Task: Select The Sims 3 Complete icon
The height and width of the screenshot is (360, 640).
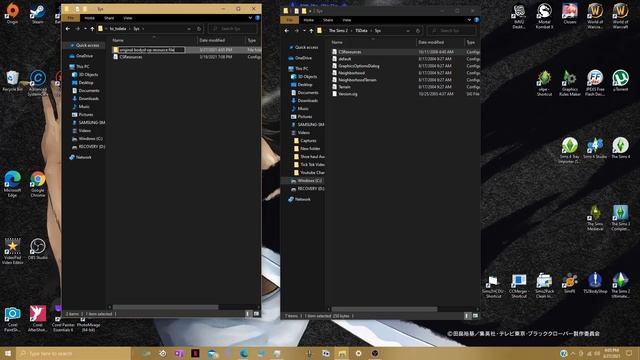Action: point(620,218)
